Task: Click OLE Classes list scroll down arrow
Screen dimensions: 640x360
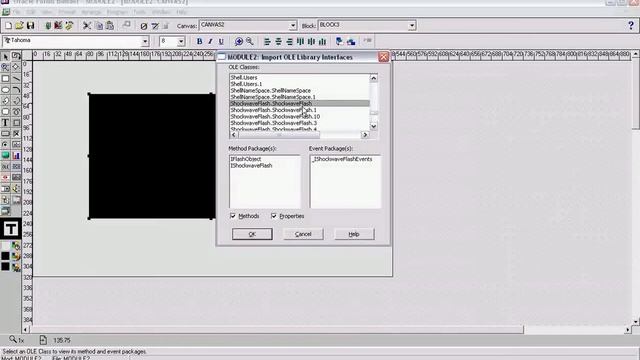Action: click(373, 127)
